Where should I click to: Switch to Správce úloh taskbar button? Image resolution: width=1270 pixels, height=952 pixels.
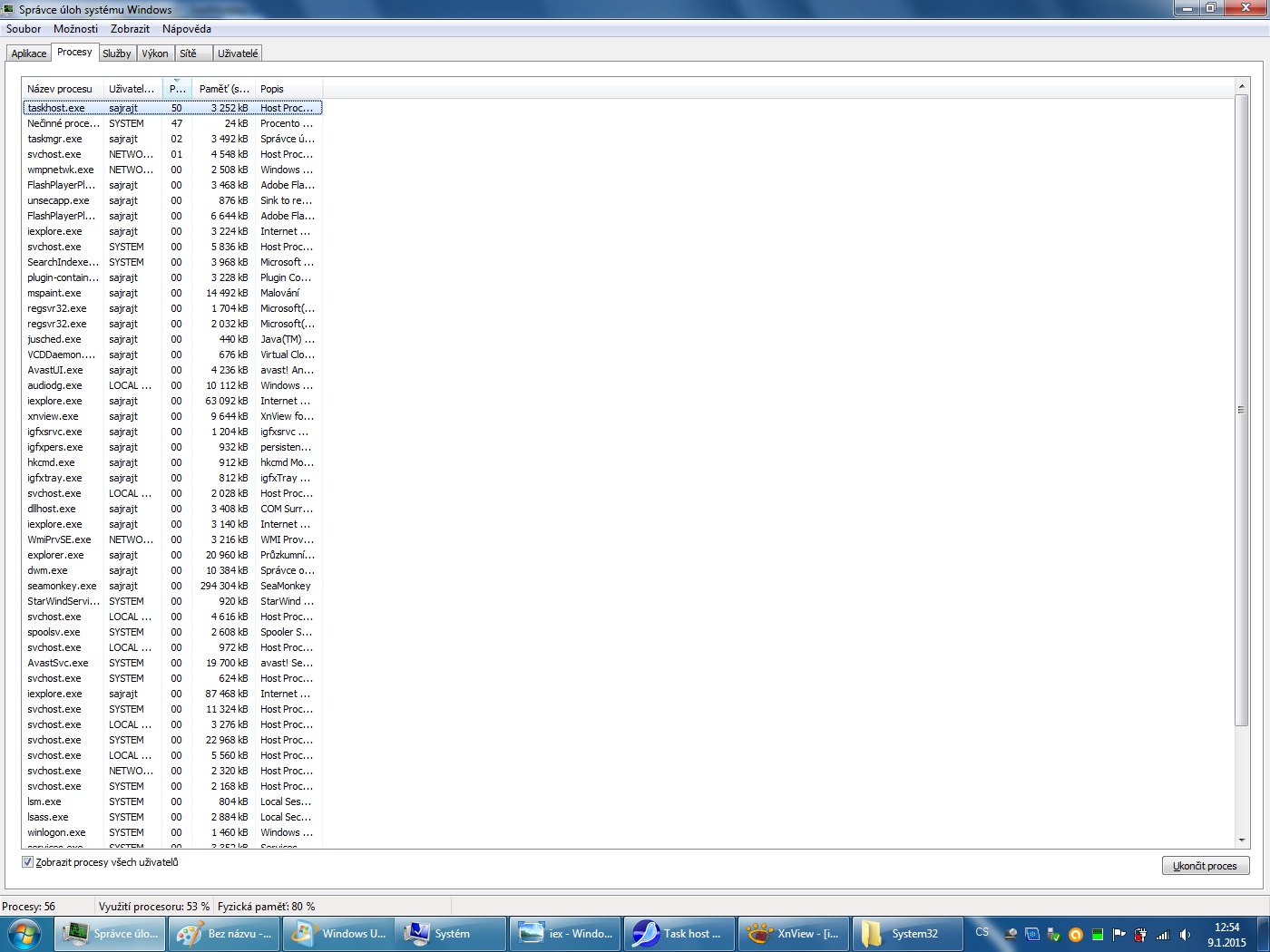click(111, 933)
